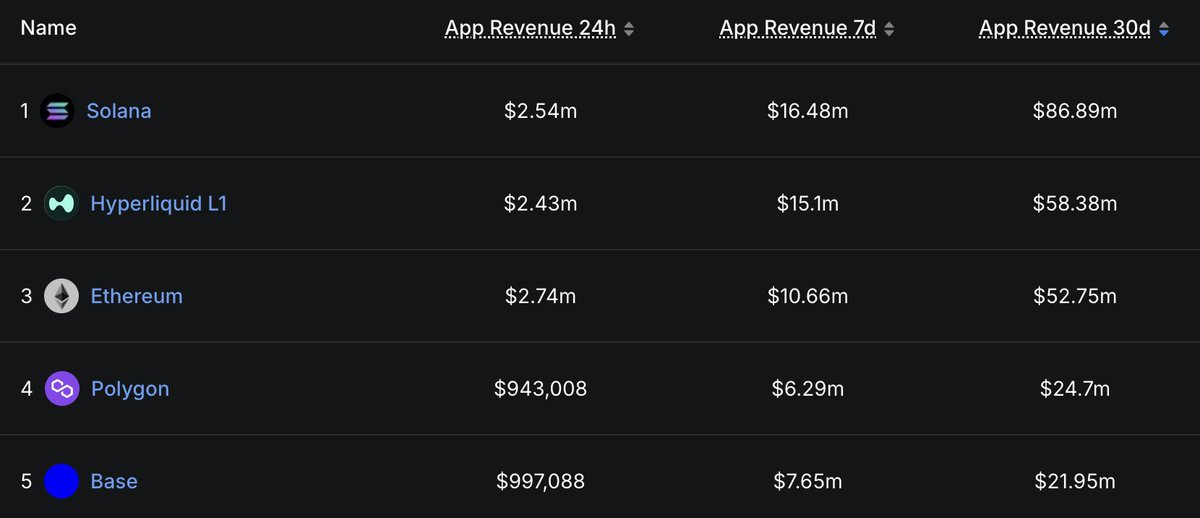Open the Polygon chain link
Viewport: 1200px width, 518px height.
click(x=130, y=389)
